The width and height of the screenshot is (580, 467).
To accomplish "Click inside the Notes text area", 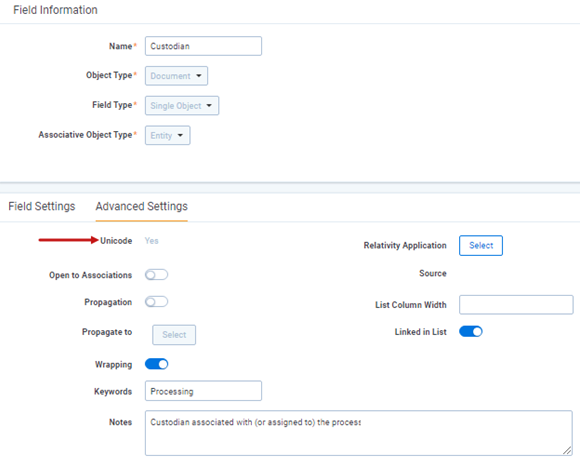I will 358,433.
